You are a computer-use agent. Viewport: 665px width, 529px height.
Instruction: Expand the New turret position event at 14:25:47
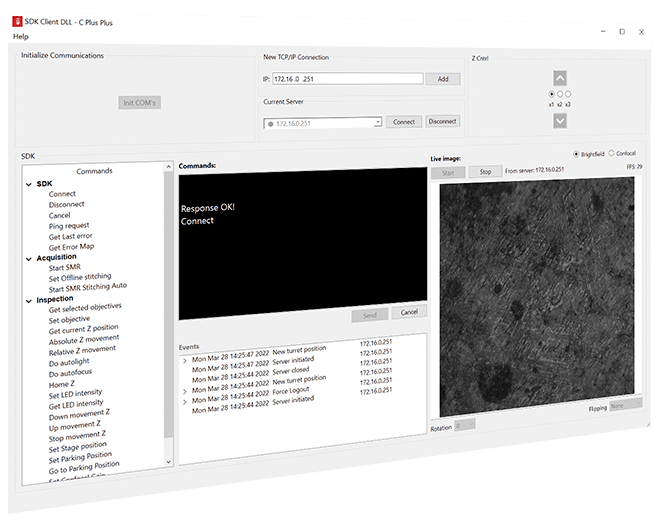point(184,361)
